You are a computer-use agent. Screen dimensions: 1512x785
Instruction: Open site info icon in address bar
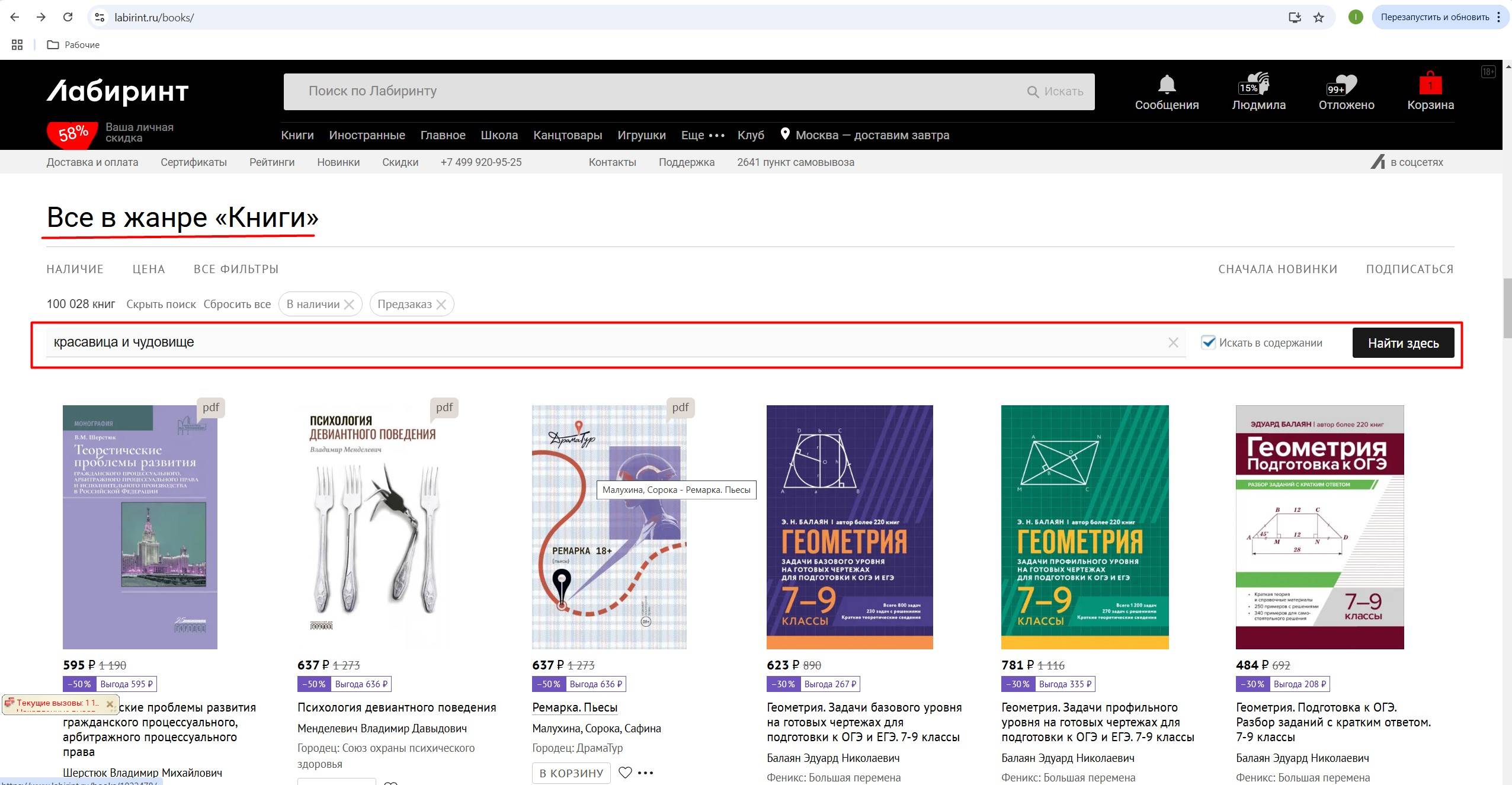[100, 17]
